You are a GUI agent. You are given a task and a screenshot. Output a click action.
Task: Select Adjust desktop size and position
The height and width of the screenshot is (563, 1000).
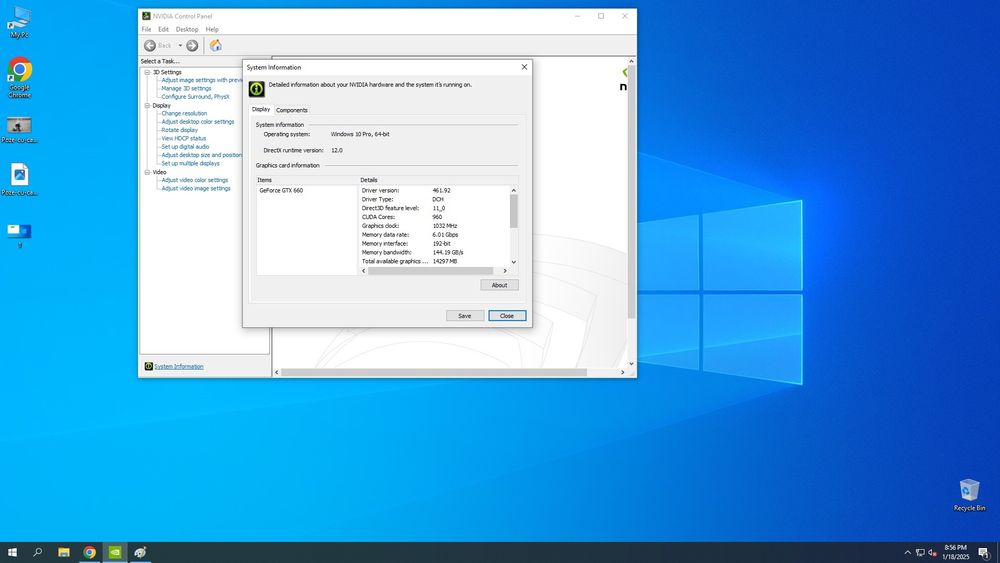tap(202, 155)
